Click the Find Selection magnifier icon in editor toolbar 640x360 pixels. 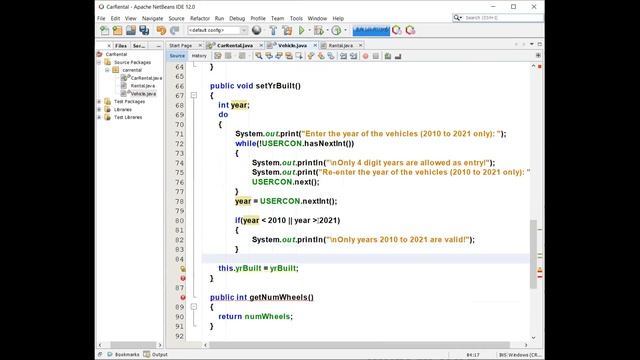(x=259, y=56)
